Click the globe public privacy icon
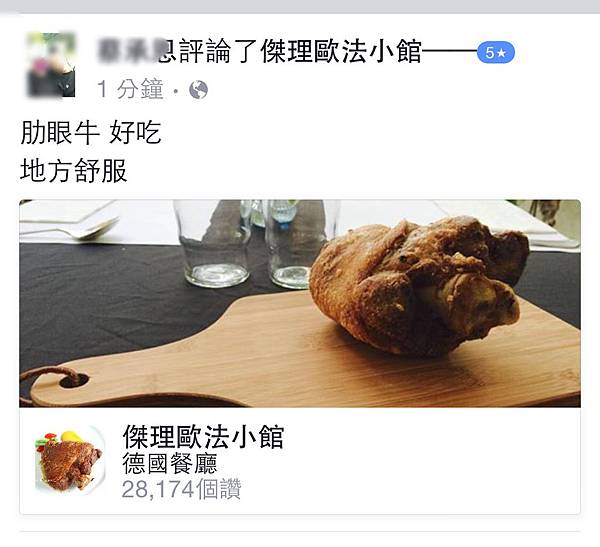Screen dimensions: 600x547 199,90
